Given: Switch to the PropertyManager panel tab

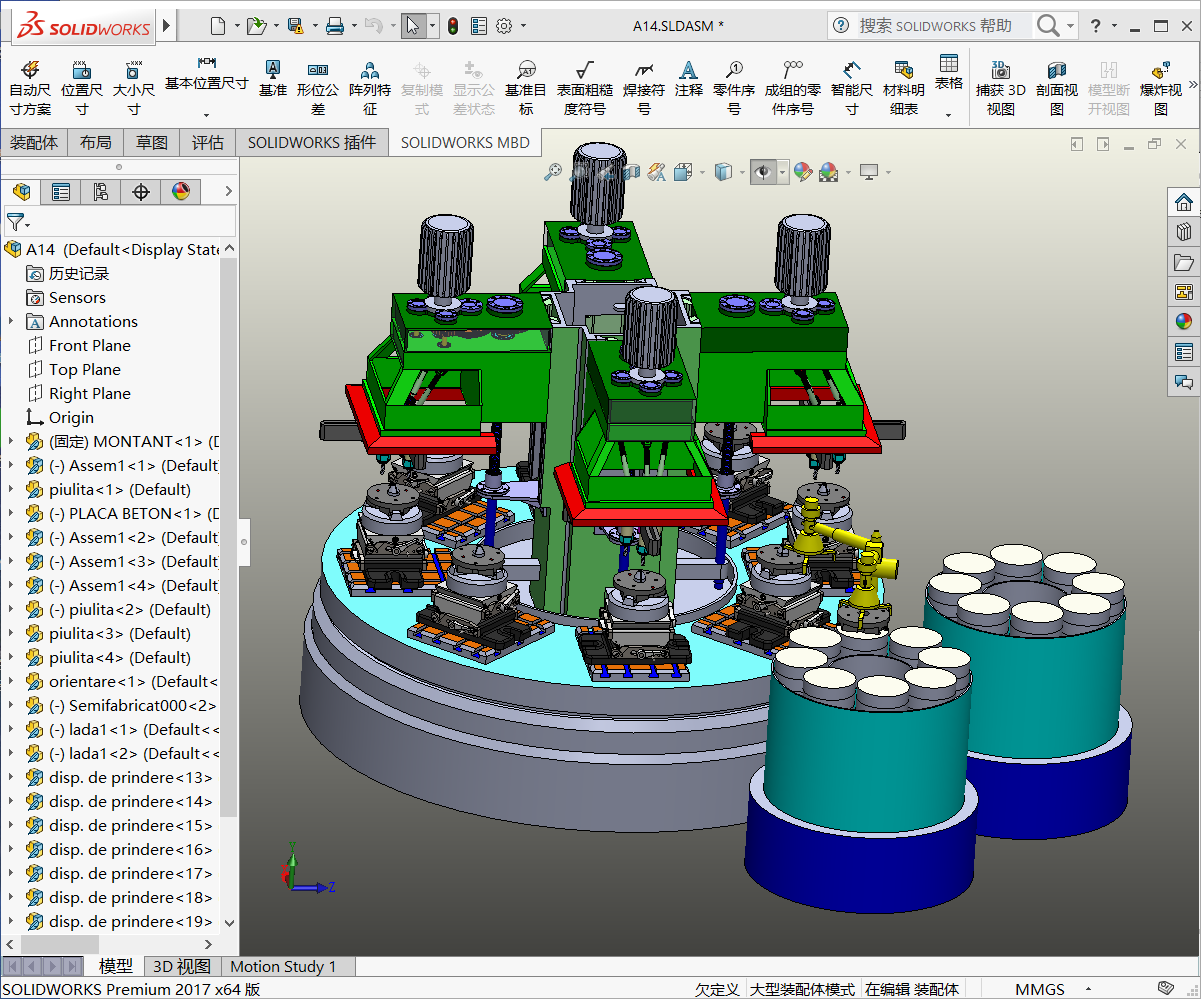Looking at the screenshot, I should point(61,191).
